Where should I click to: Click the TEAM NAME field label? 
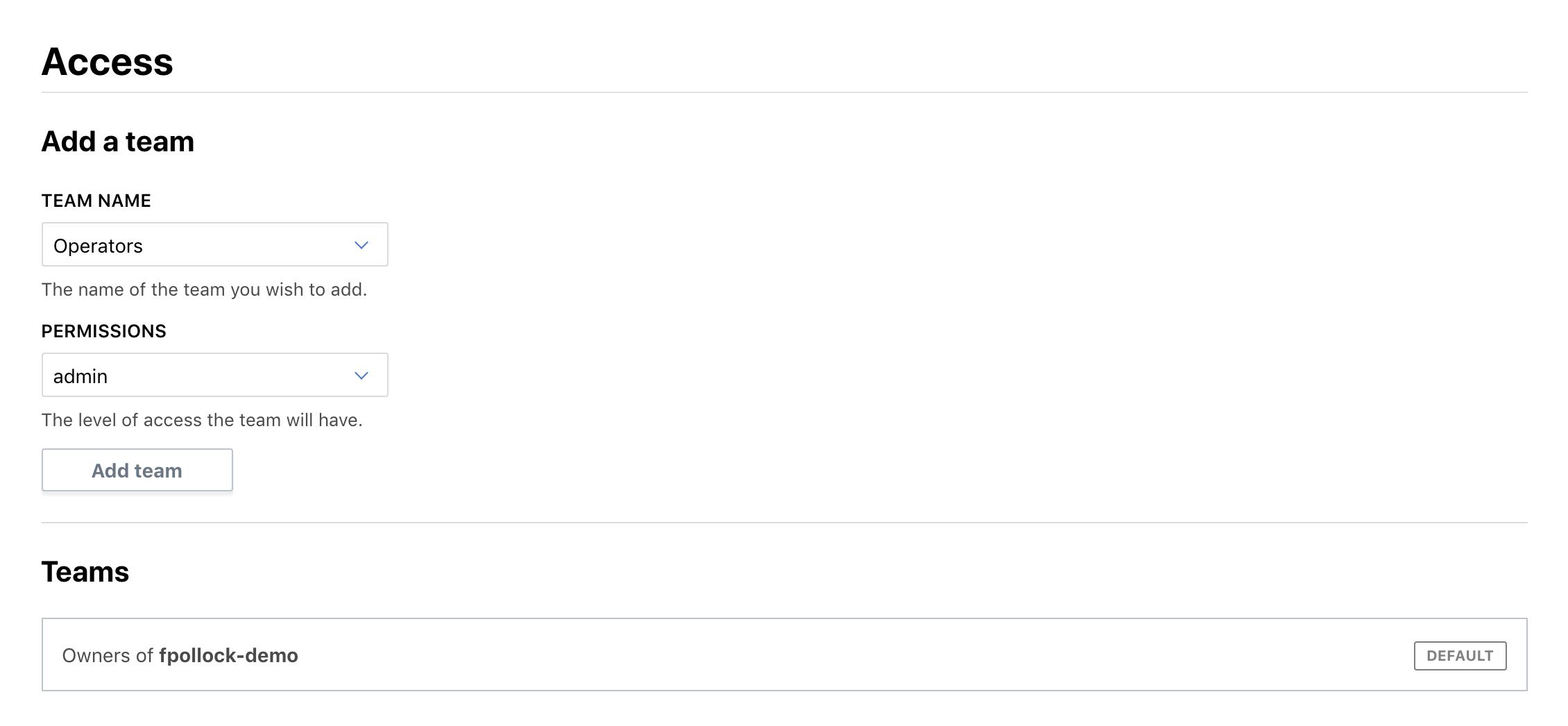coord(96,201)
